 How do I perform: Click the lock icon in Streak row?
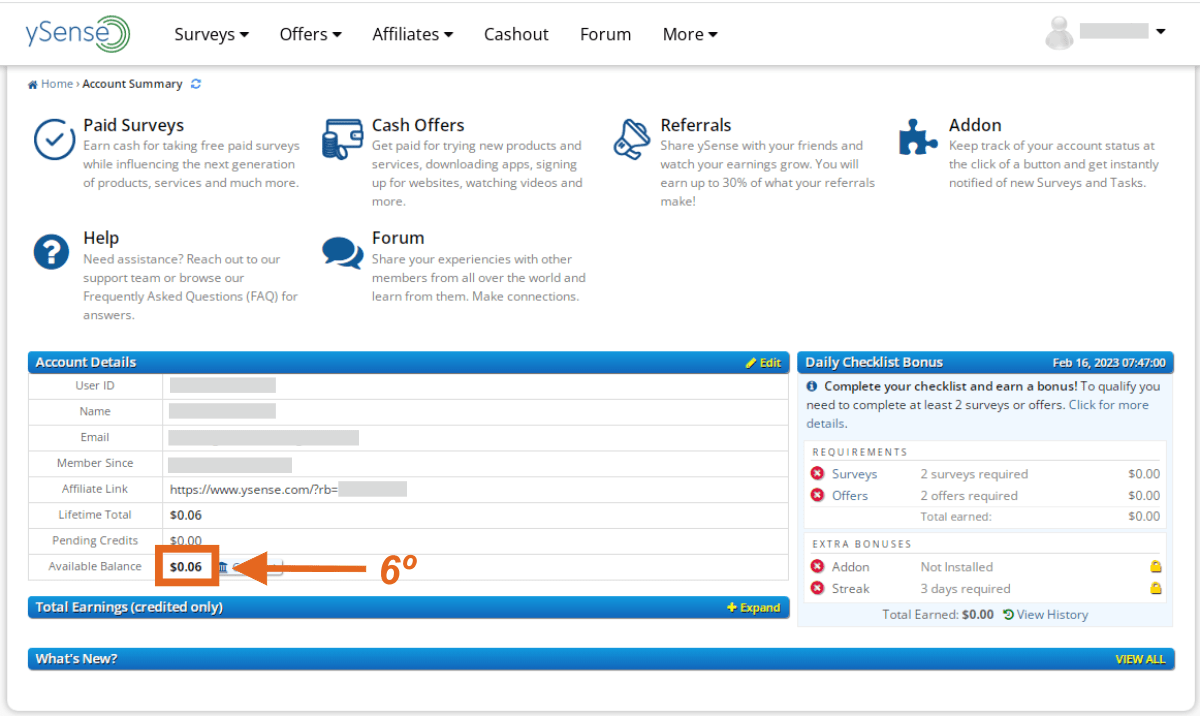pos(1155,589)
